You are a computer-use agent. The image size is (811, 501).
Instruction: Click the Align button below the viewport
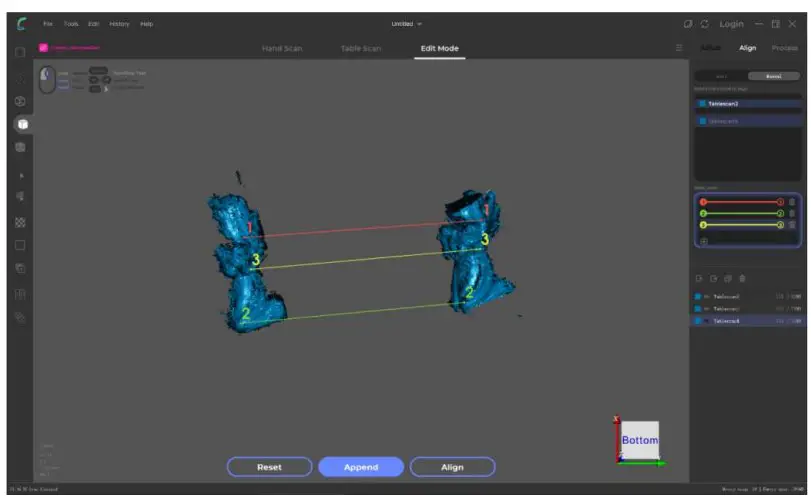453,467
